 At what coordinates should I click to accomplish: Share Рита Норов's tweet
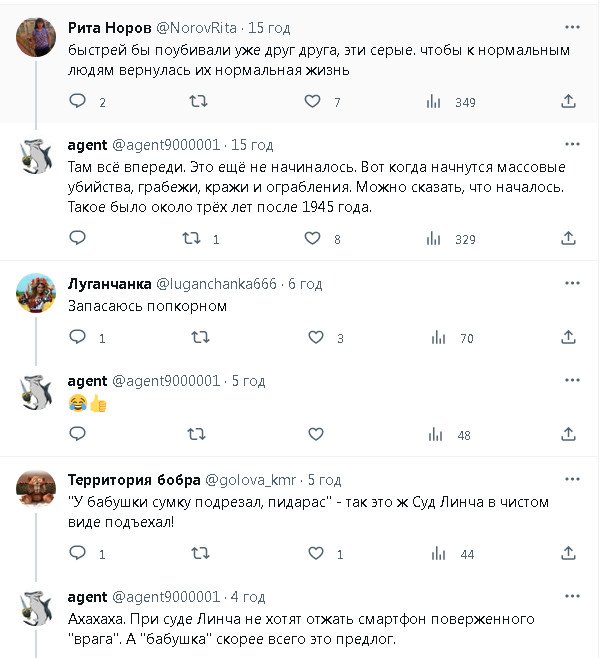click(x=569, y=101)
